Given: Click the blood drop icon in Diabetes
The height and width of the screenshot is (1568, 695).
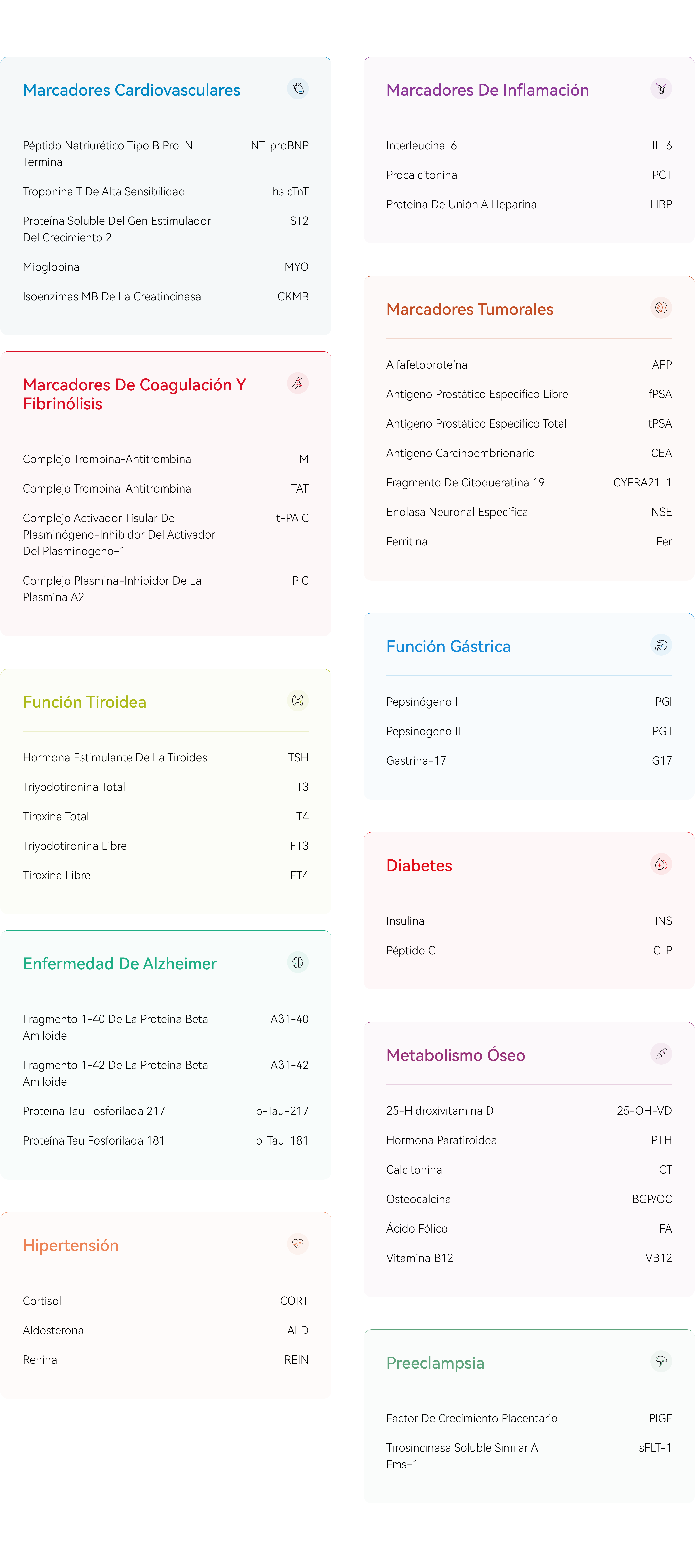Looking at the screenshot, I should coord(661,864).
